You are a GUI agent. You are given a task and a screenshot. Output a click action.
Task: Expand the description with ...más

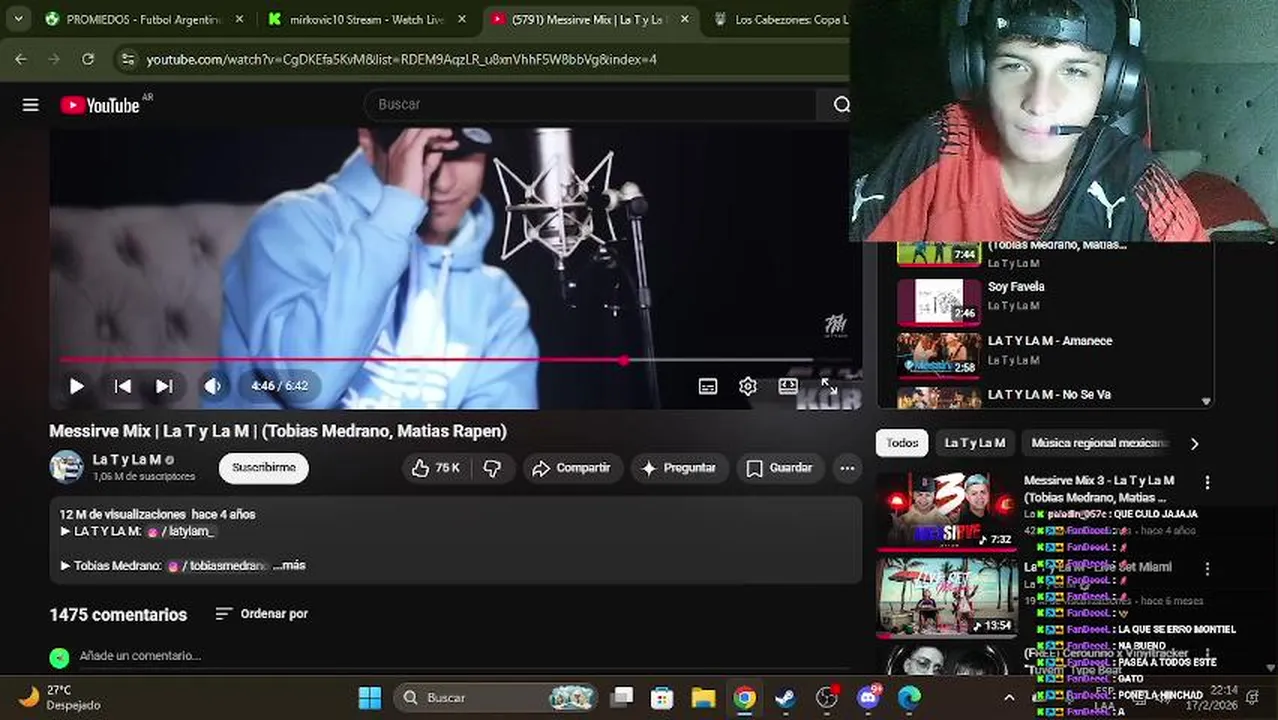click(x=289, y=565)
